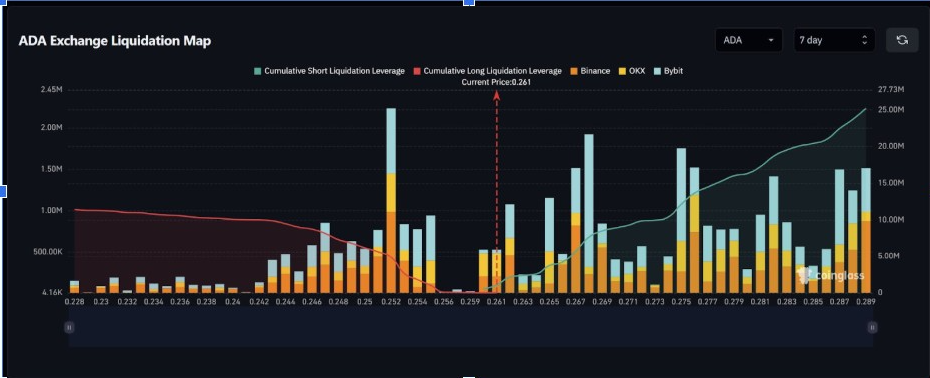
Task: Click the 4.16K left axis label
Action: [x=52, y=293]
